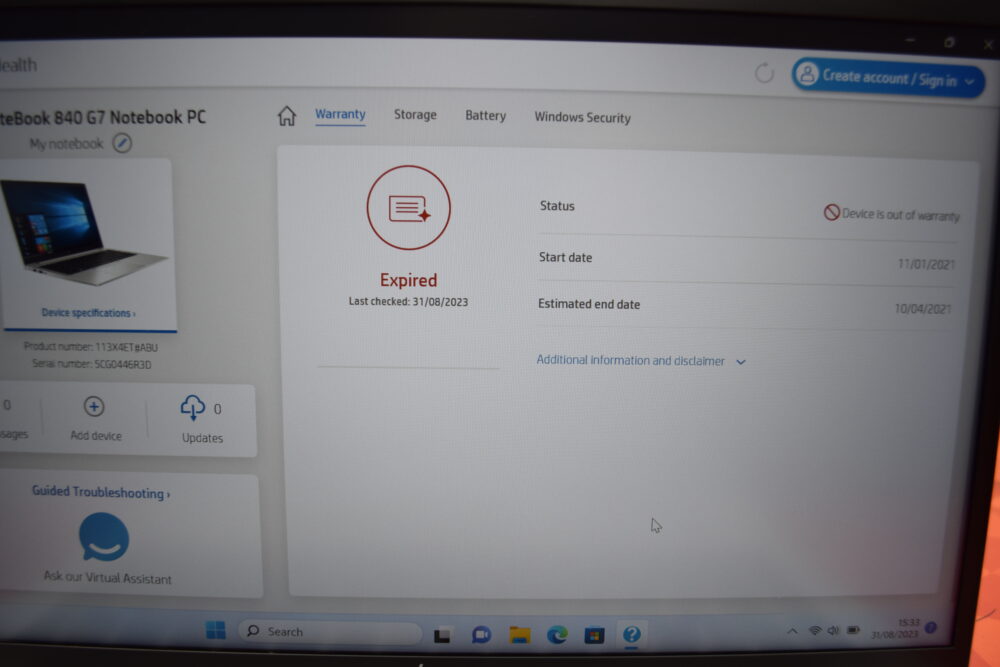The width and height of the screenshot is (1000, 667).
Task: Open File Explorer from the taskbar
Action: tap(520, 634)
